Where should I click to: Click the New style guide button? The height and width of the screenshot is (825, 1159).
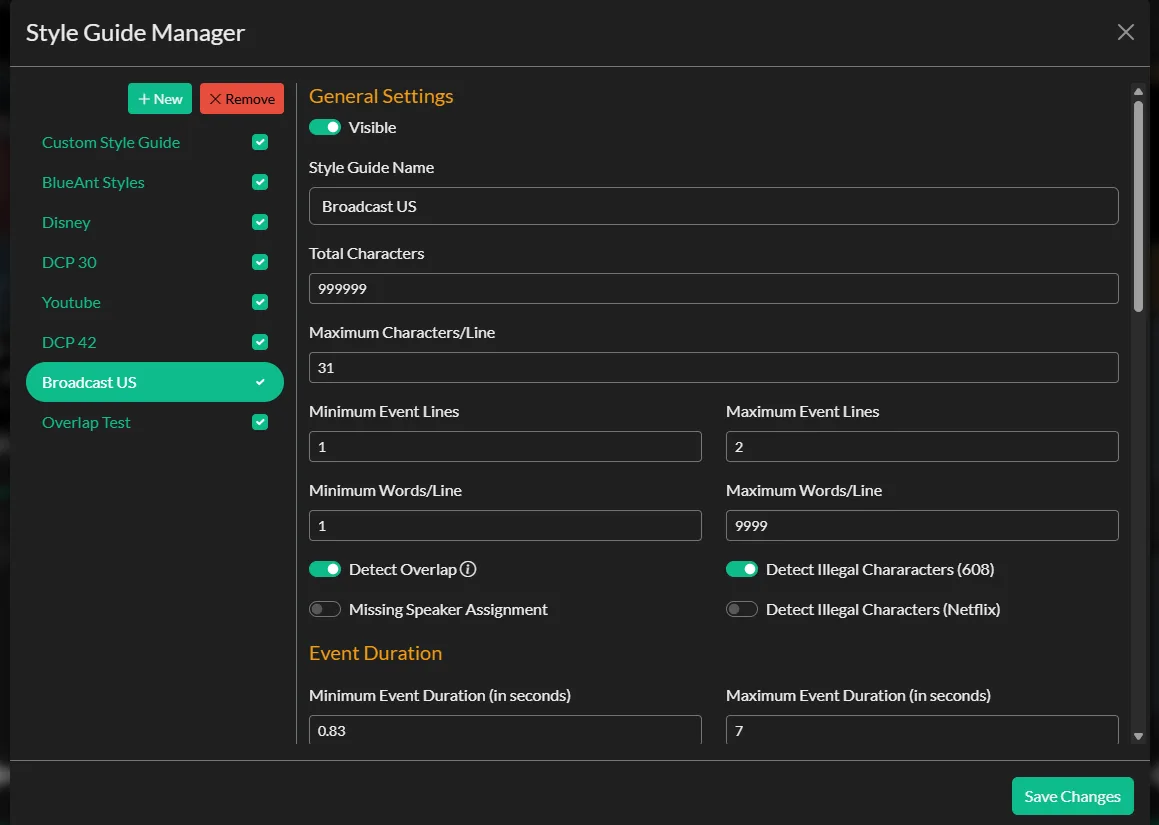click(160, 98)
